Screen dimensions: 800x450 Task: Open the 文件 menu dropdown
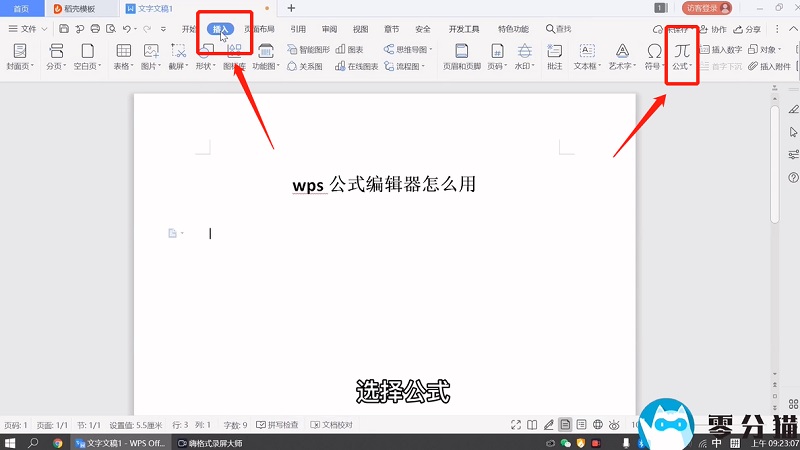[28, 29]
